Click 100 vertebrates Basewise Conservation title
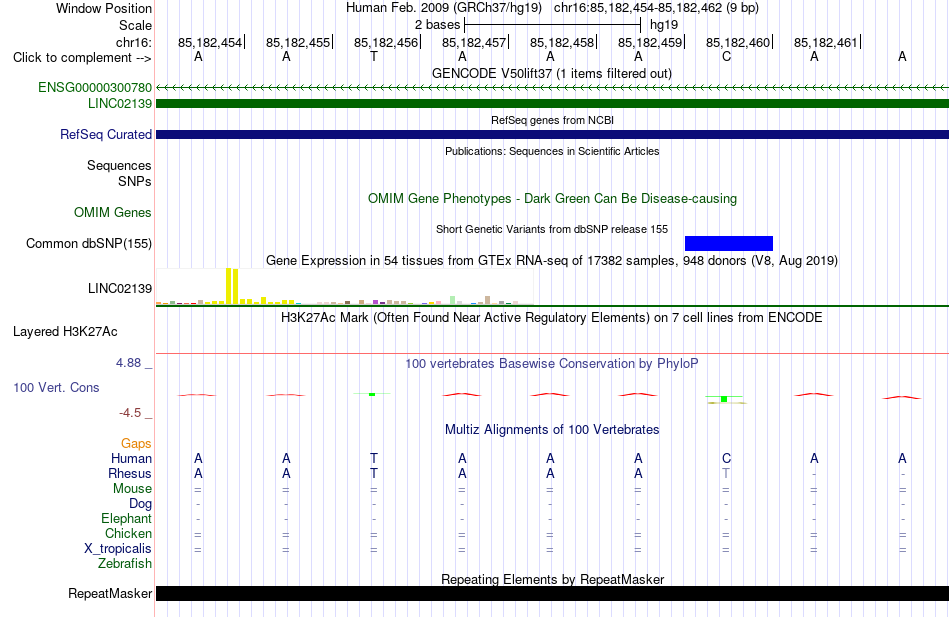Viewport: 950px width, 617px height. (552, 364)
